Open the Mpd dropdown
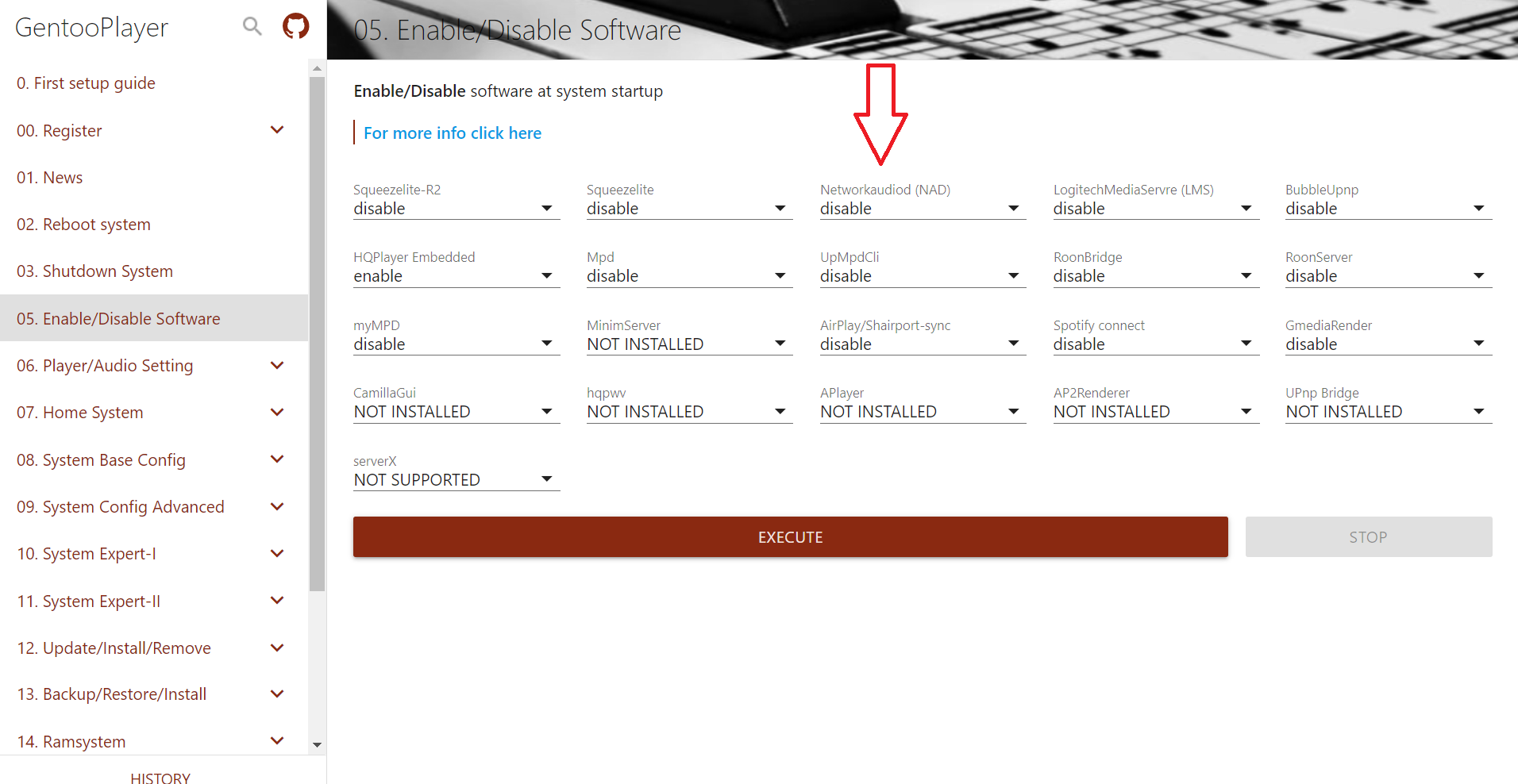The height and width of the screenshot is (784, 1518). pyautogui.click(x=689, y=276)
